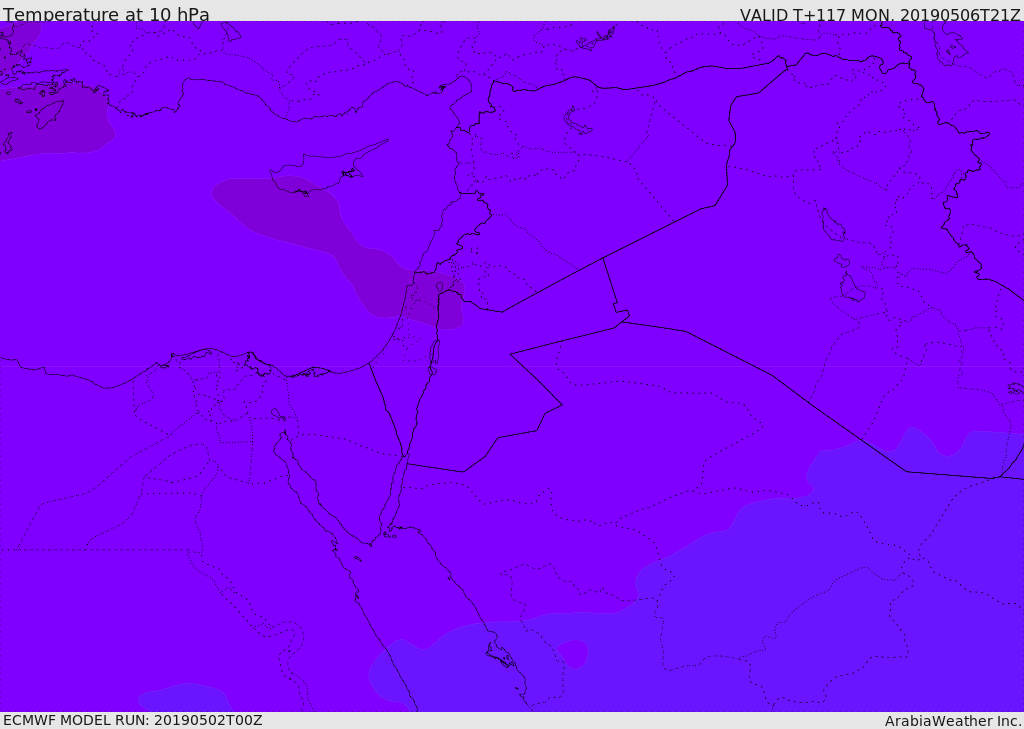The height and width of the screenshot is (729, 1024).
Task: Click the 'ArabiaWeather Inc.' credit text
Action: point(953,721)
